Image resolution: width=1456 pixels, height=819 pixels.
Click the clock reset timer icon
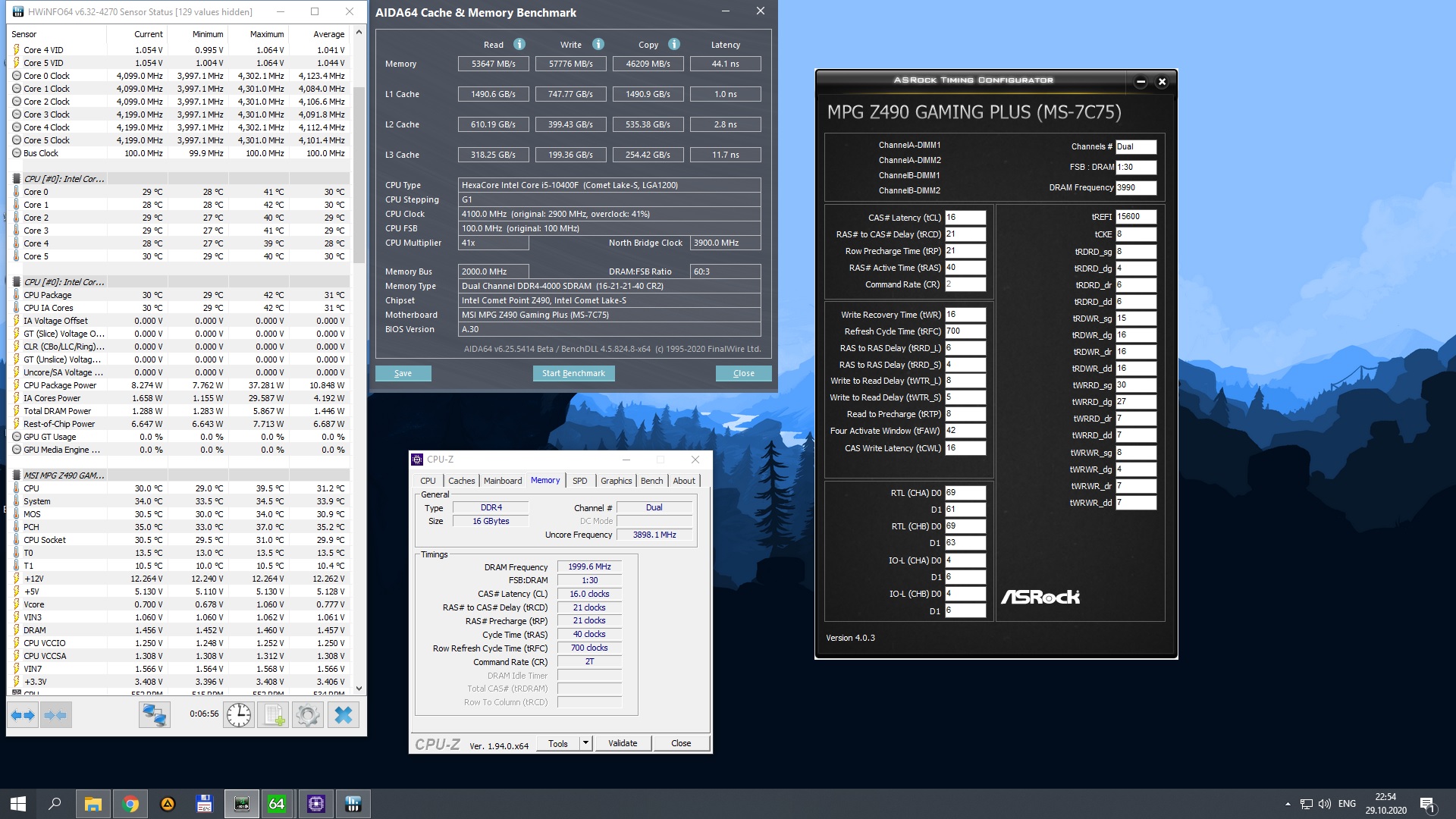point(239,715)
